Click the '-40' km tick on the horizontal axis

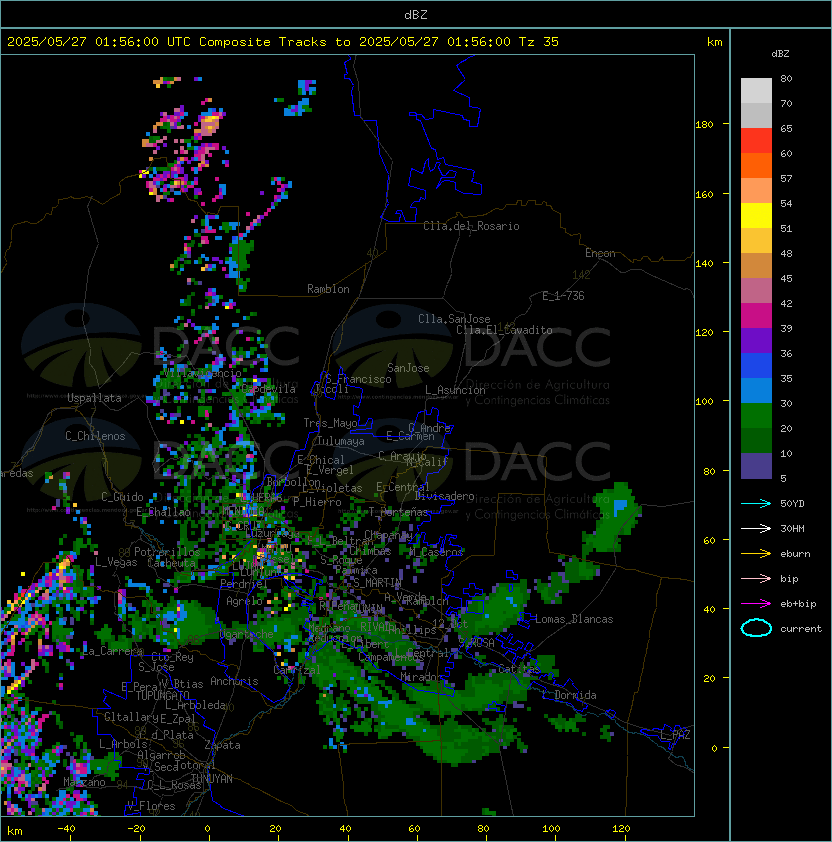[x=66, y=829]
